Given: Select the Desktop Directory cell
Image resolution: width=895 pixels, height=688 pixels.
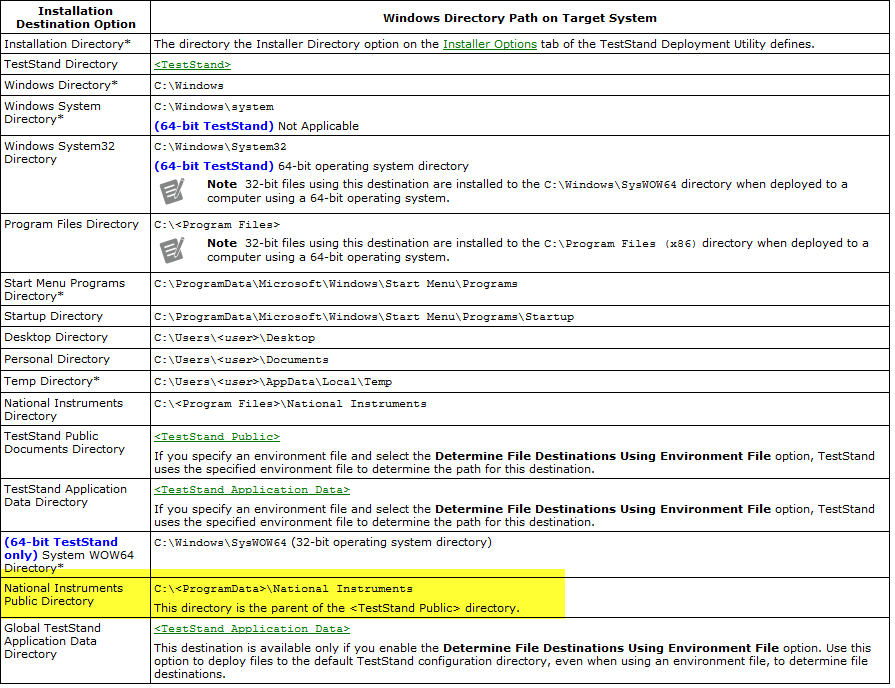Looking at the screenshot, I should (75, 337).
